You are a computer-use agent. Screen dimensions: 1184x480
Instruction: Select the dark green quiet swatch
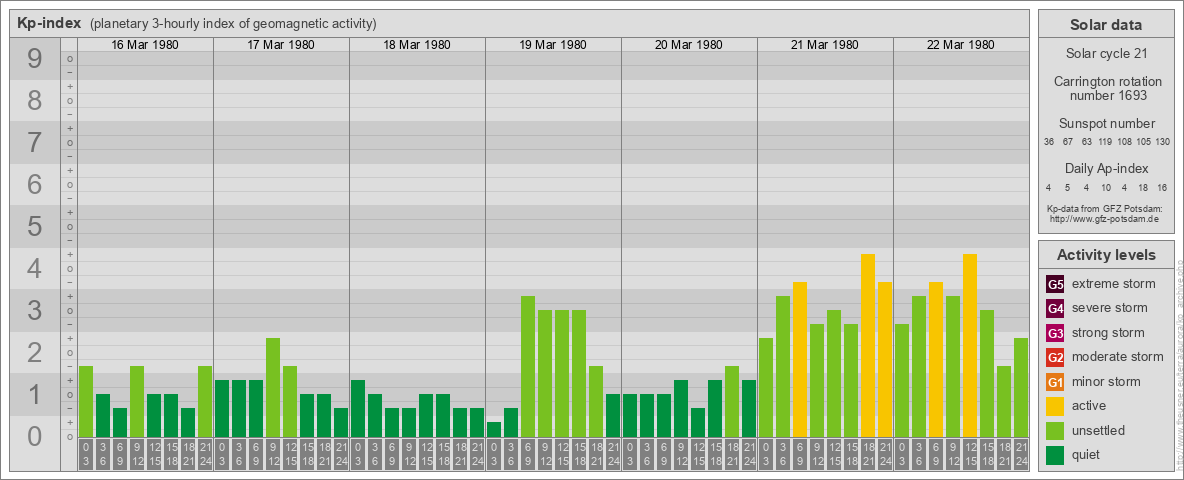(x=1055, y=454)
